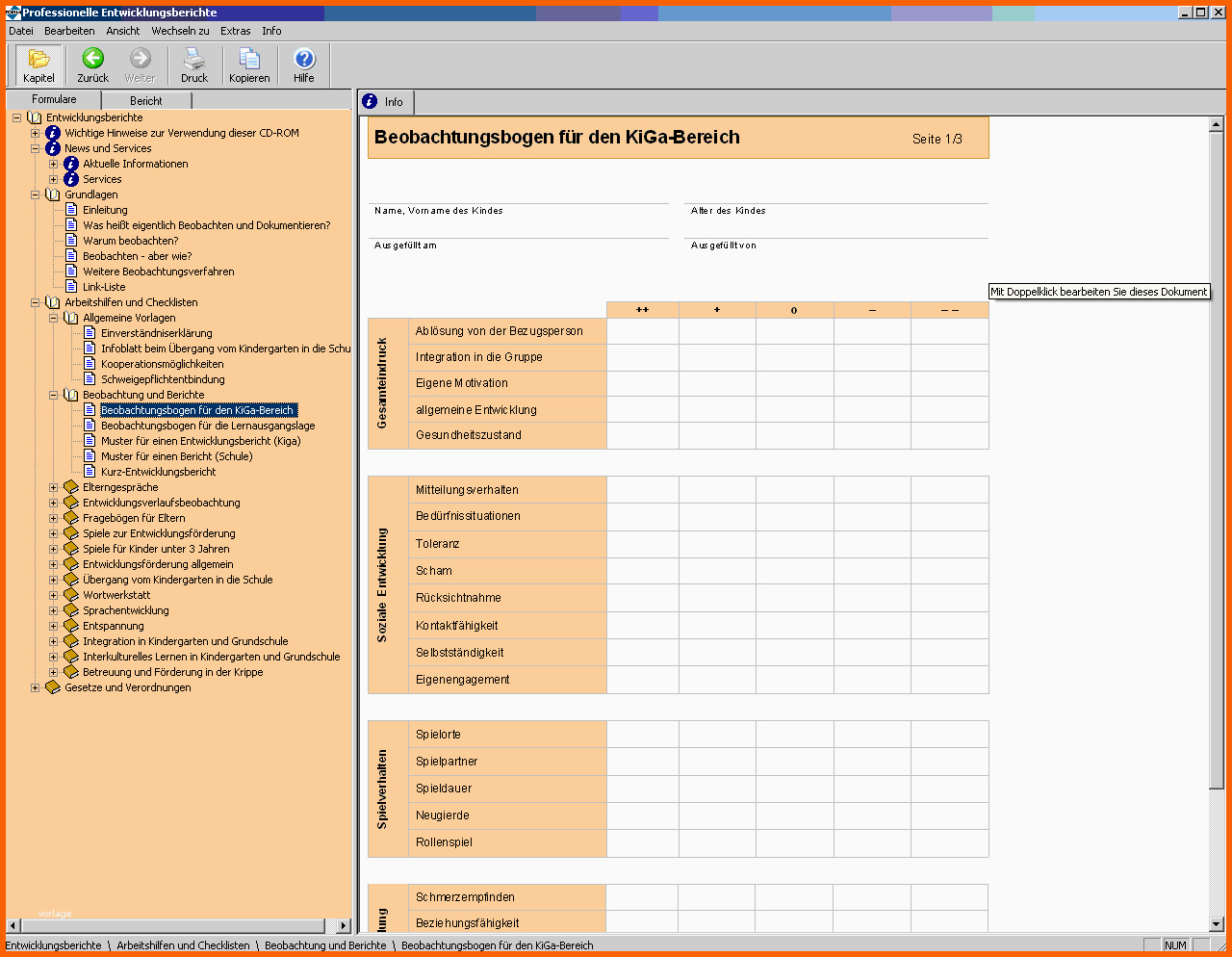Click the document icon next to 'Schweigepflichtentbindung'
Viewport: 1232px width, 957px height.
point(90,379)
